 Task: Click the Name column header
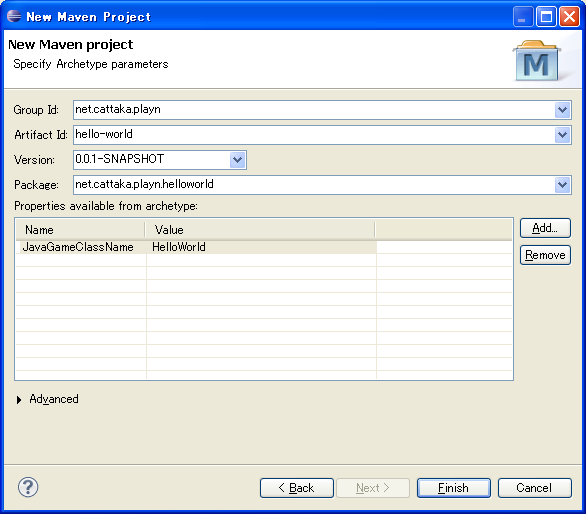coord(80,230)
